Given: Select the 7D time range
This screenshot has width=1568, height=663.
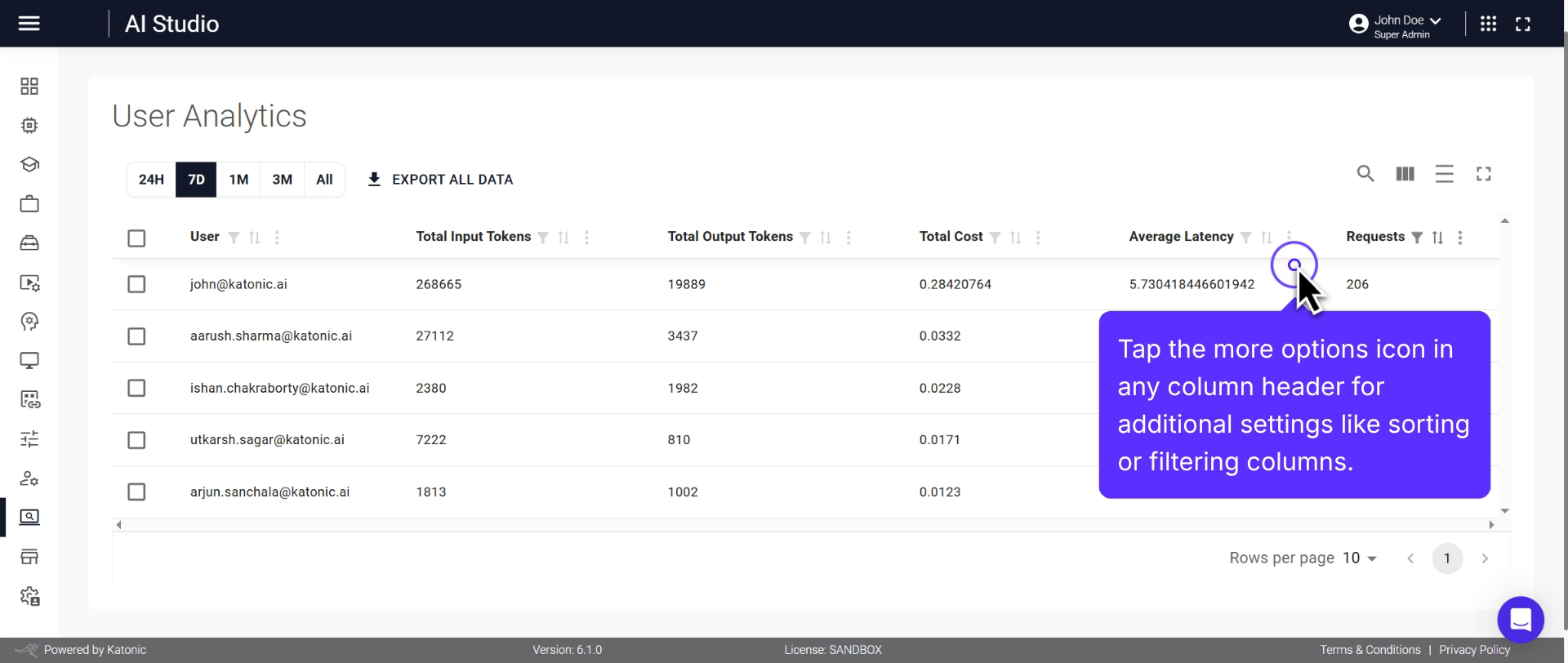Looking at the screenshot, I should (196, 180).
